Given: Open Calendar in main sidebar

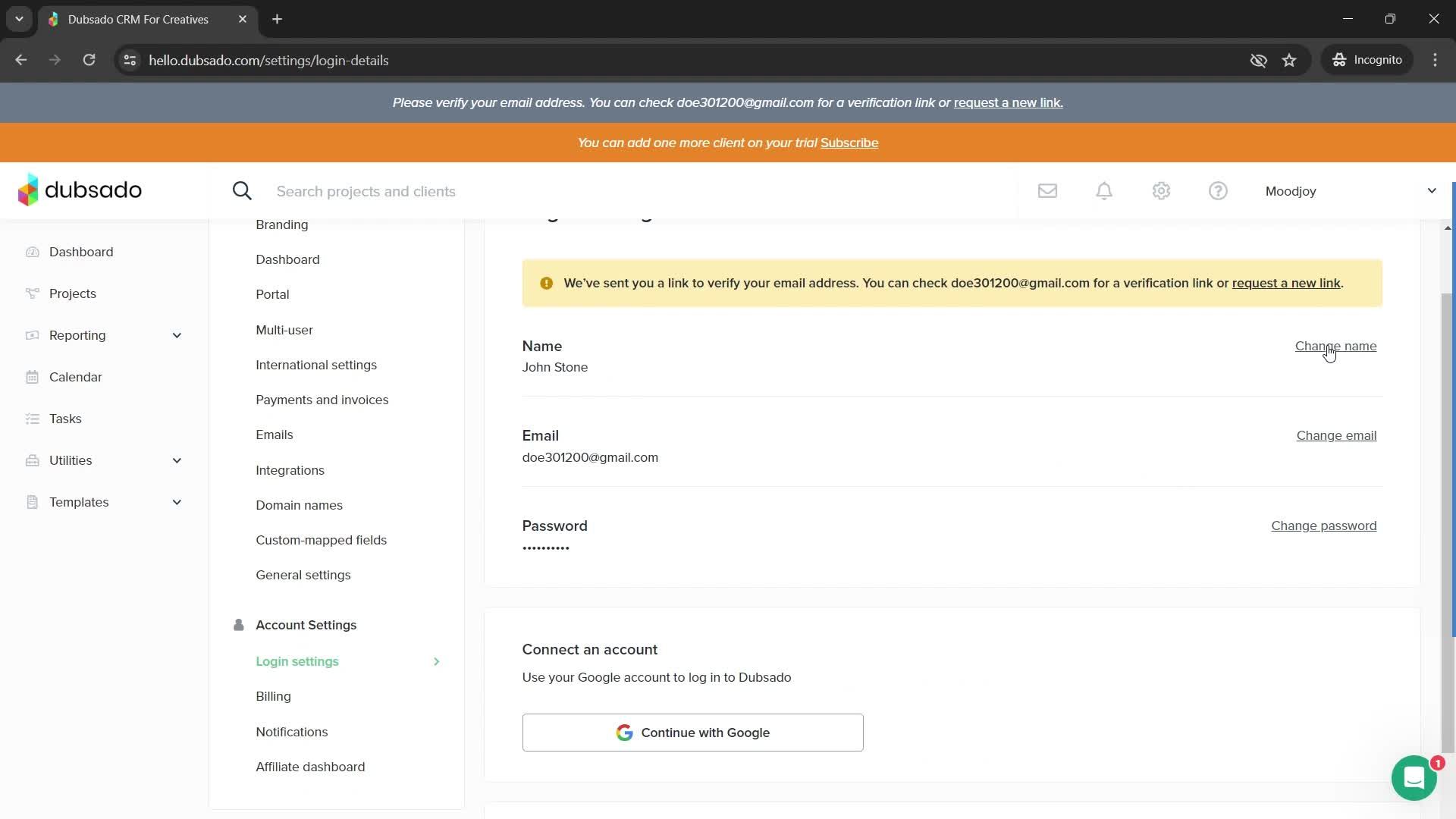Looking at the screenshot, I should [75, 377].
